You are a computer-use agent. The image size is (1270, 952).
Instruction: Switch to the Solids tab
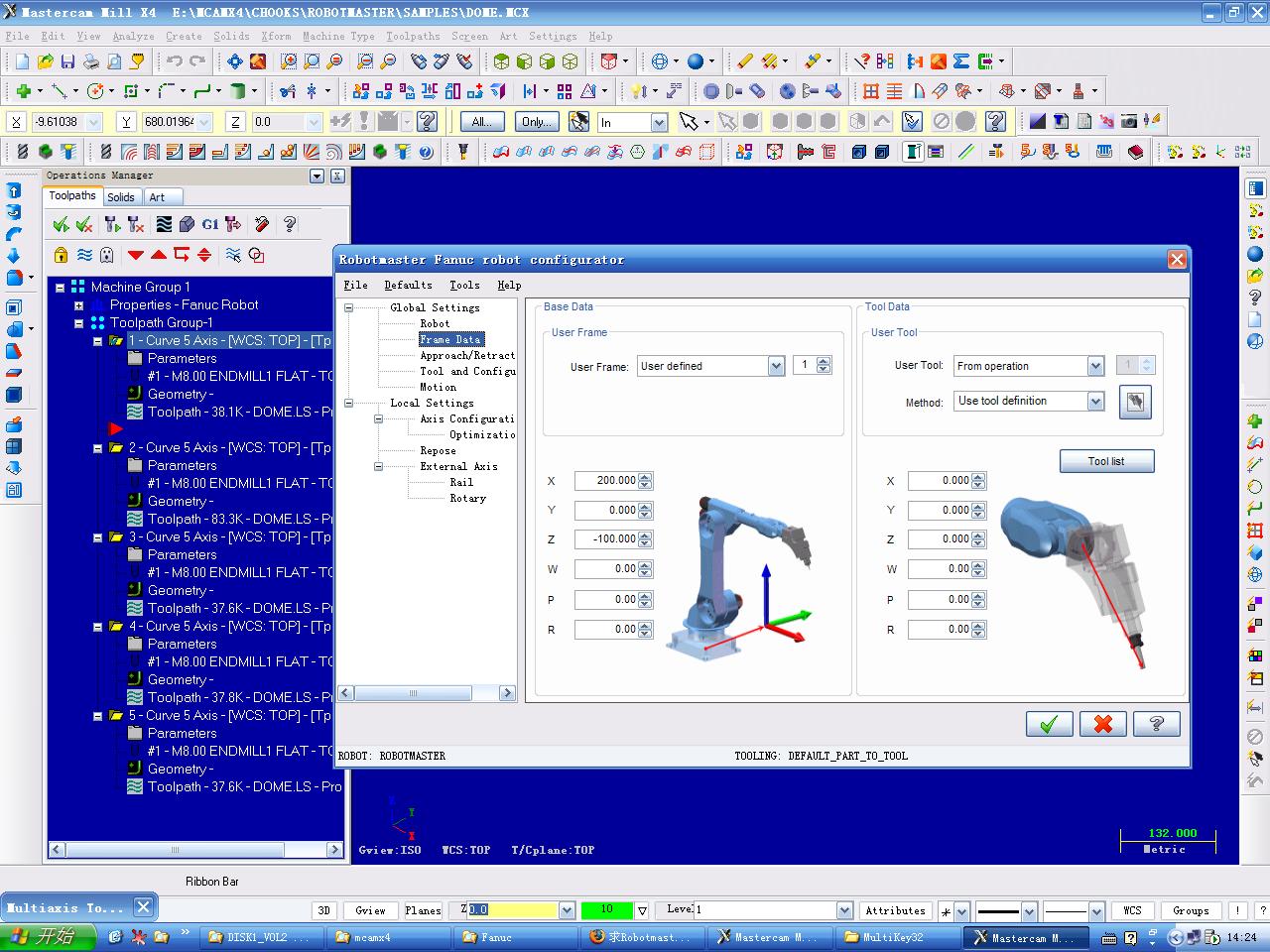click(121, 197)
